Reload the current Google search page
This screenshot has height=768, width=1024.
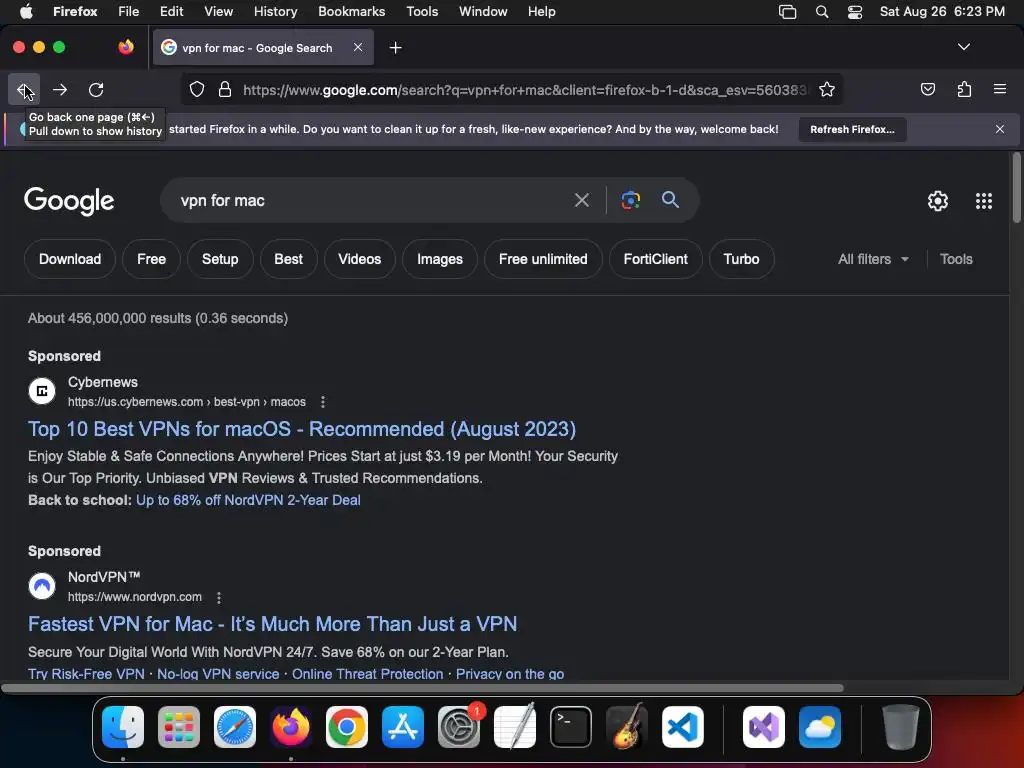pyautogui.click(x=96, y=89)
